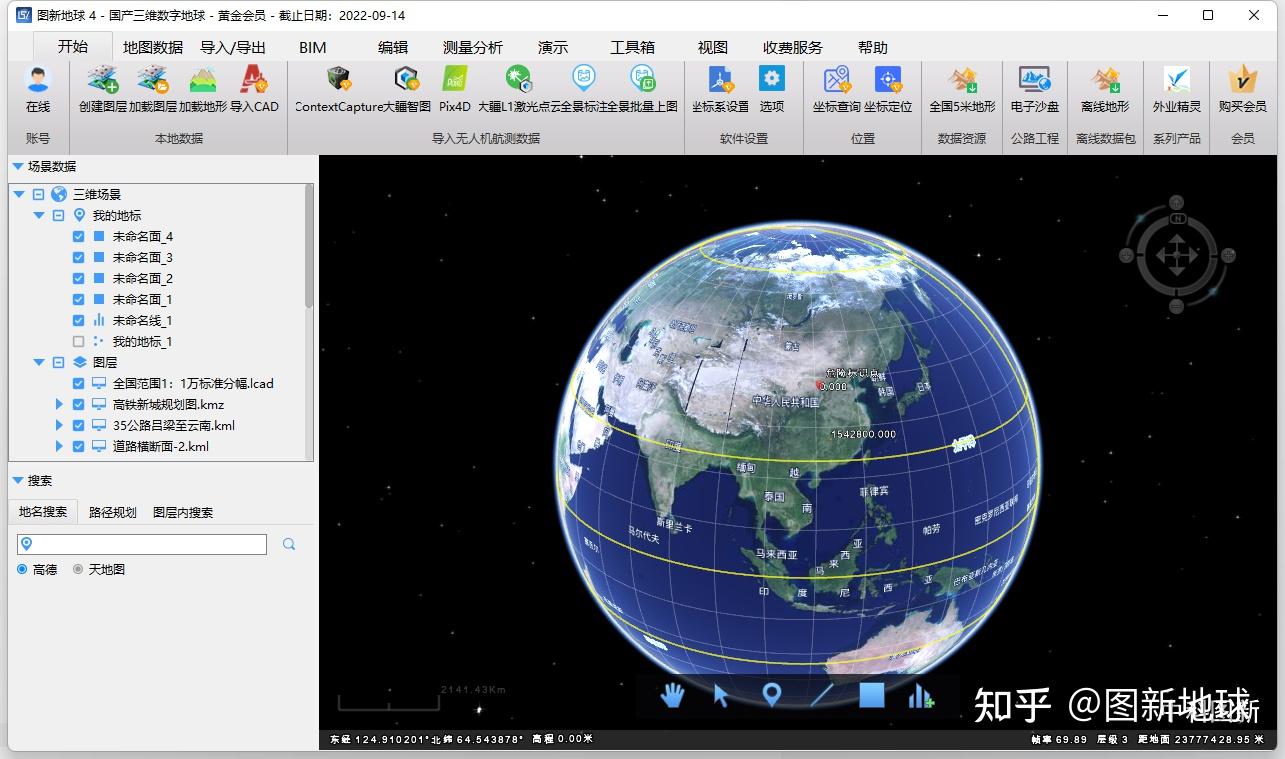Collapse the 场景数据 panel
Viewport: 1285px width, 759px height.
tap(18, 166)
